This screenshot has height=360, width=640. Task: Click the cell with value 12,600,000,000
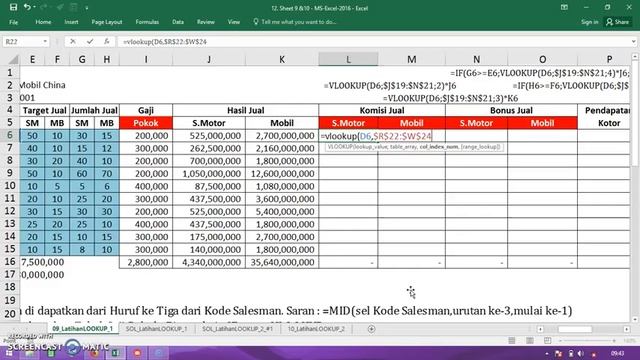(x=282, y=173)
